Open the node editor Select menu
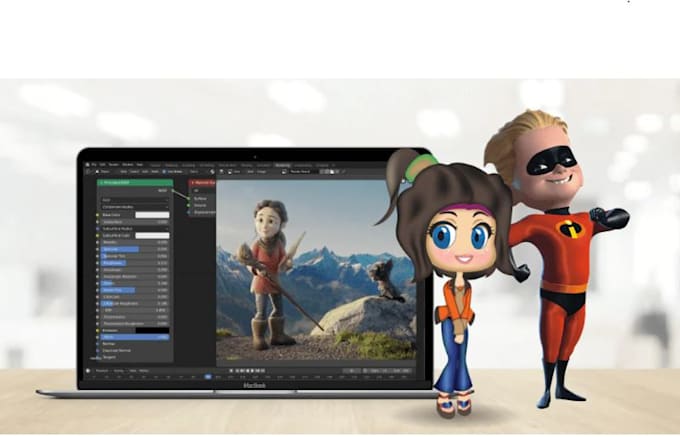Image resolution: width=680 pixels, height=437 pixels. pos(134,172)
